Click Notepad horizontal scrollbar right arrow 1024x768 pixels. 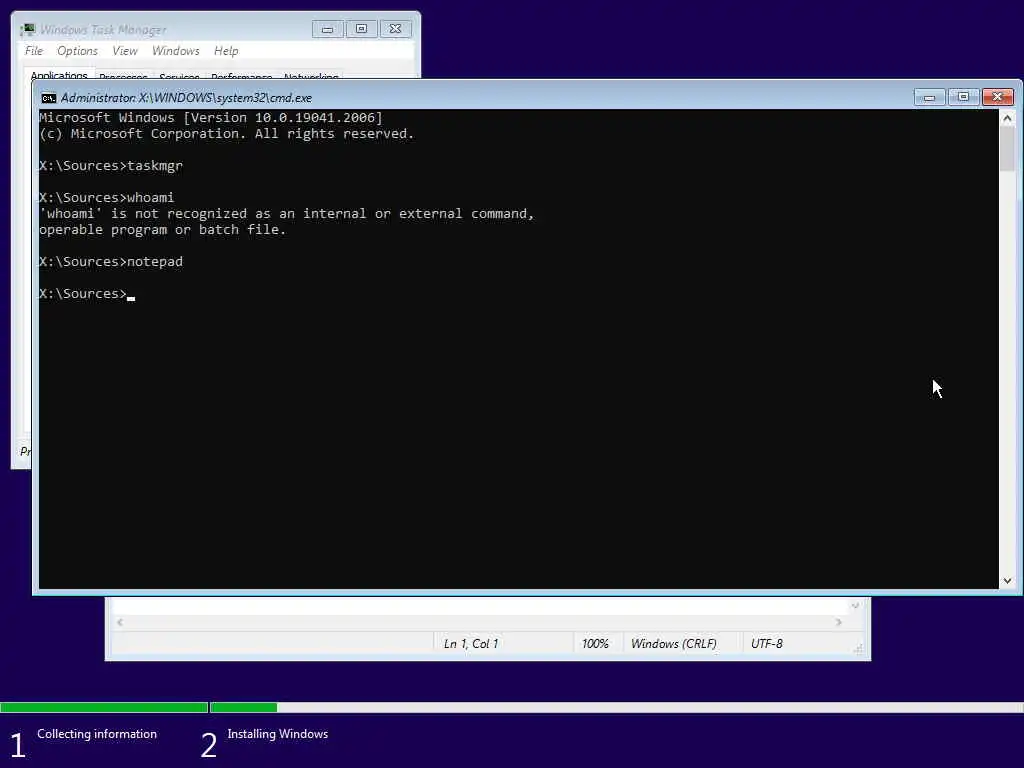click(839, 622)
